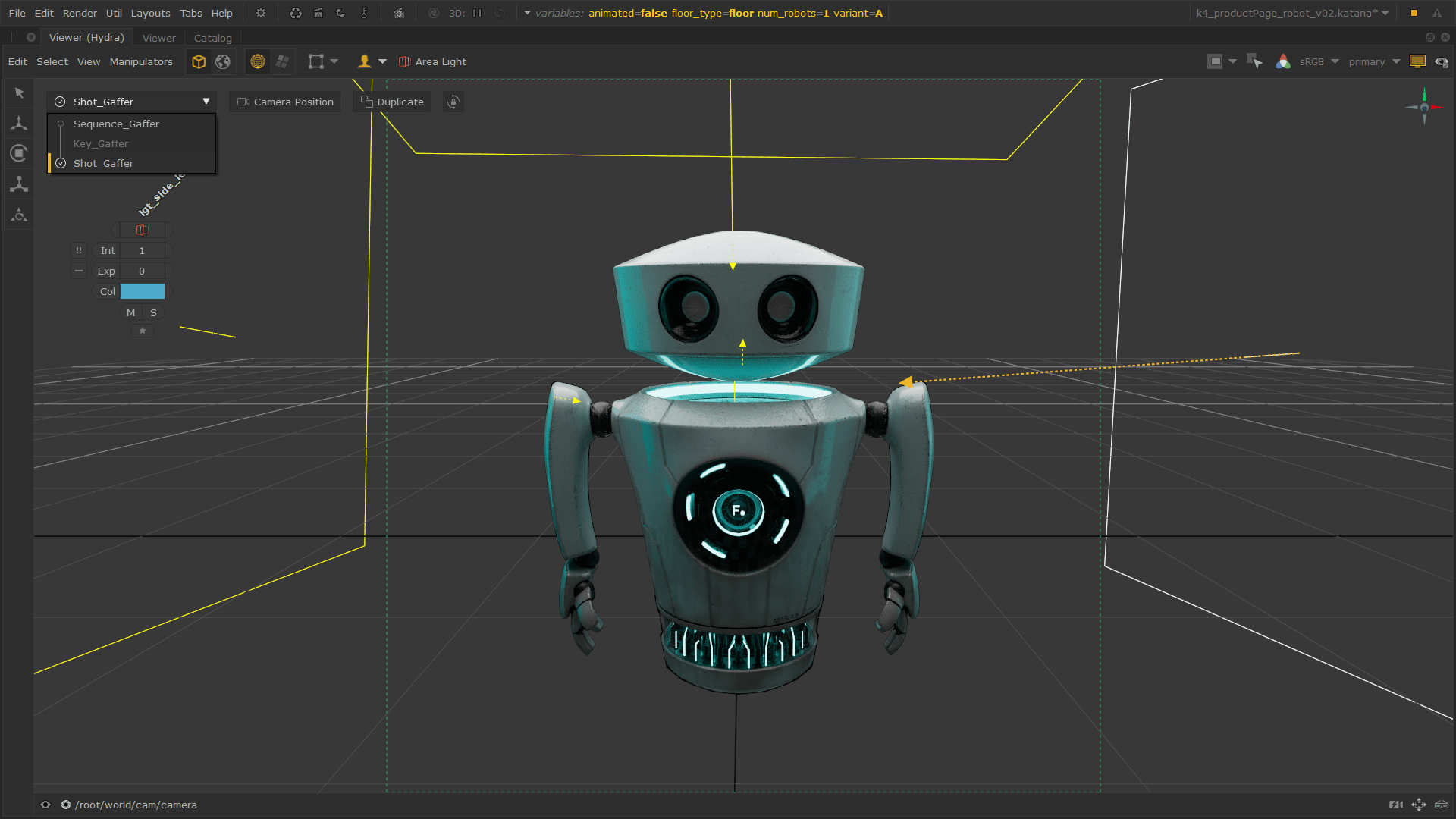
Task: Click the Camera Position button
Action: [285, 102]
